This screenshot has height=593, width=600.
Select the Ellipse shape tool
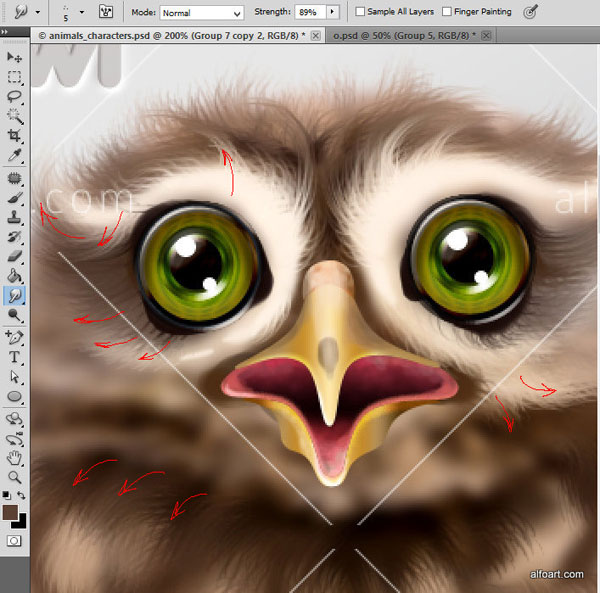pyautogui.click(x=15, y=396)
